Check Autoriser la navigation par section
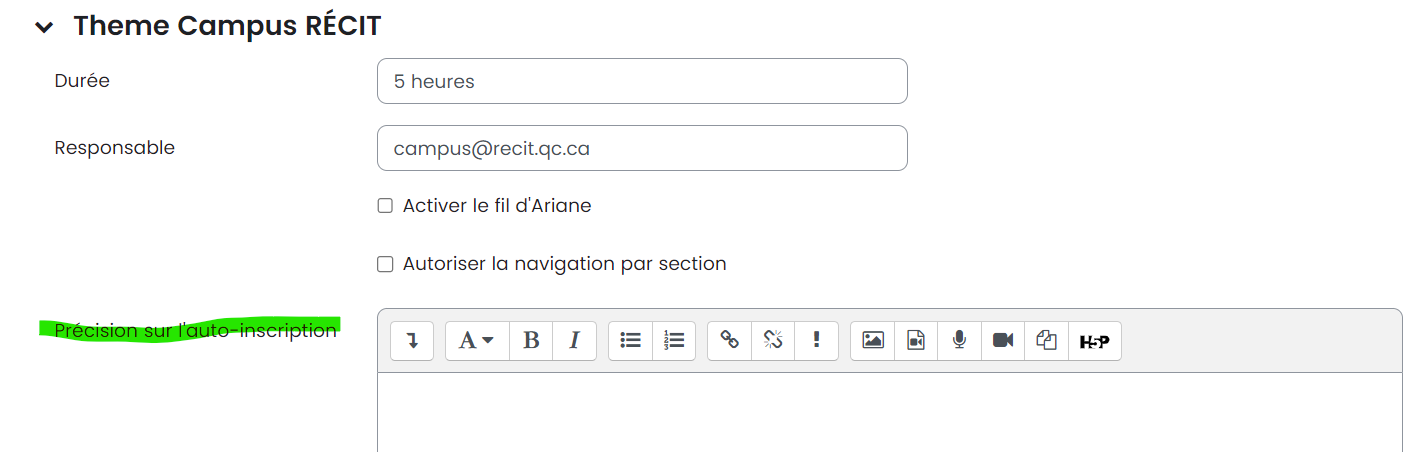This screenshot has height=452, width=1426. pyautogui.click(x=385, y=264)
